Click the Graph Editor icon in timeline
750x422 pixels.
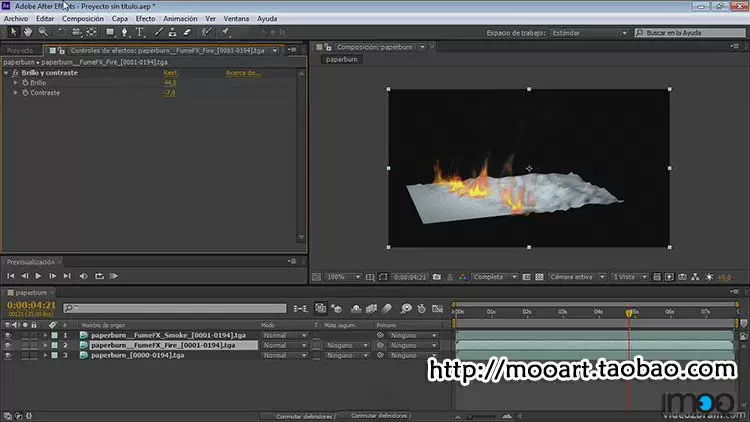[437, 309]
